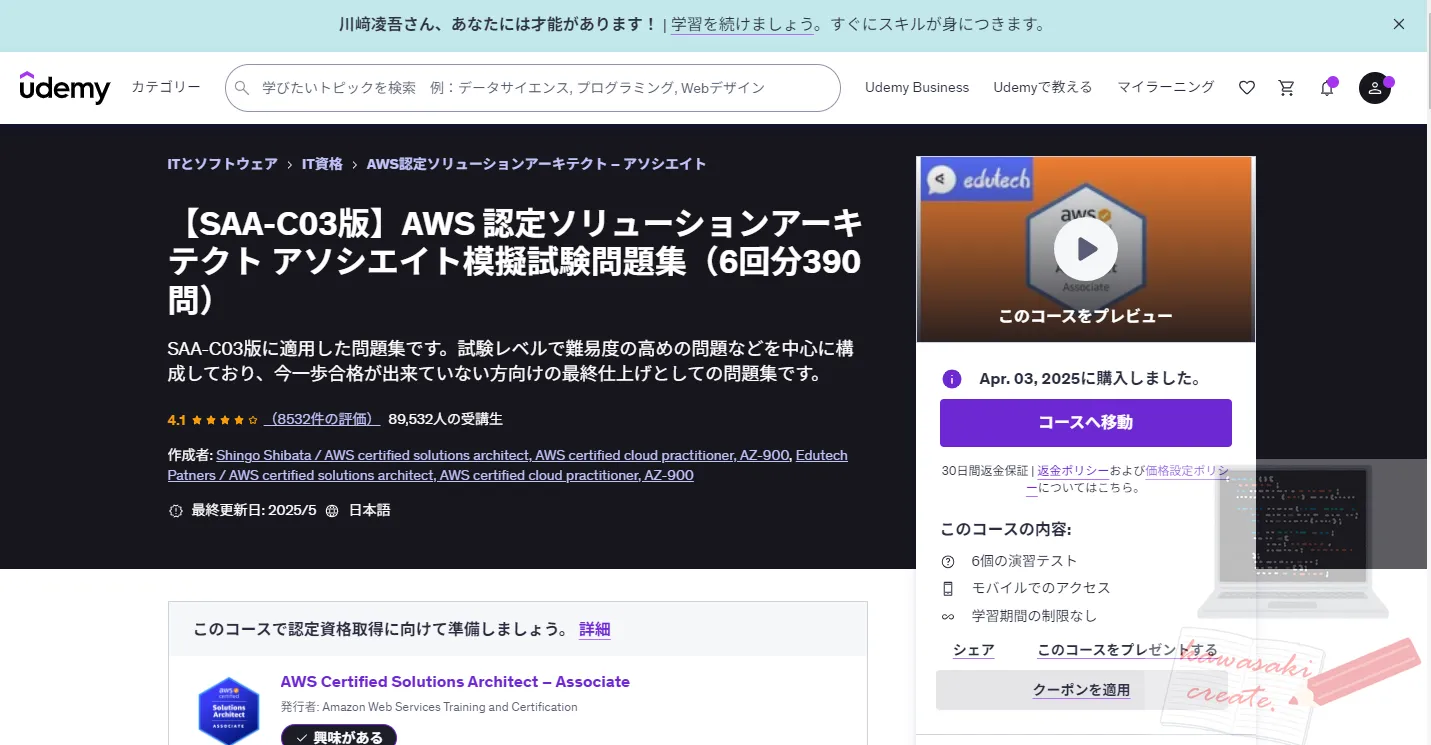Open AWS Certified Solutions Architect – Associate link
Viewport: 1431px width, 745px height.
pyautogui.click(x=455, y=682)
